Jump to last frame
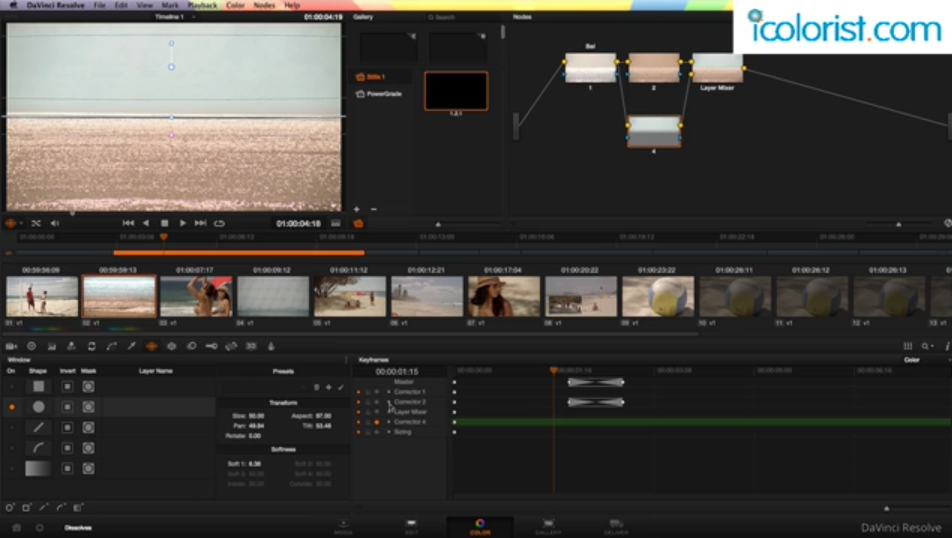This screenshot has height=538, width=952. [x=200, y=223]
